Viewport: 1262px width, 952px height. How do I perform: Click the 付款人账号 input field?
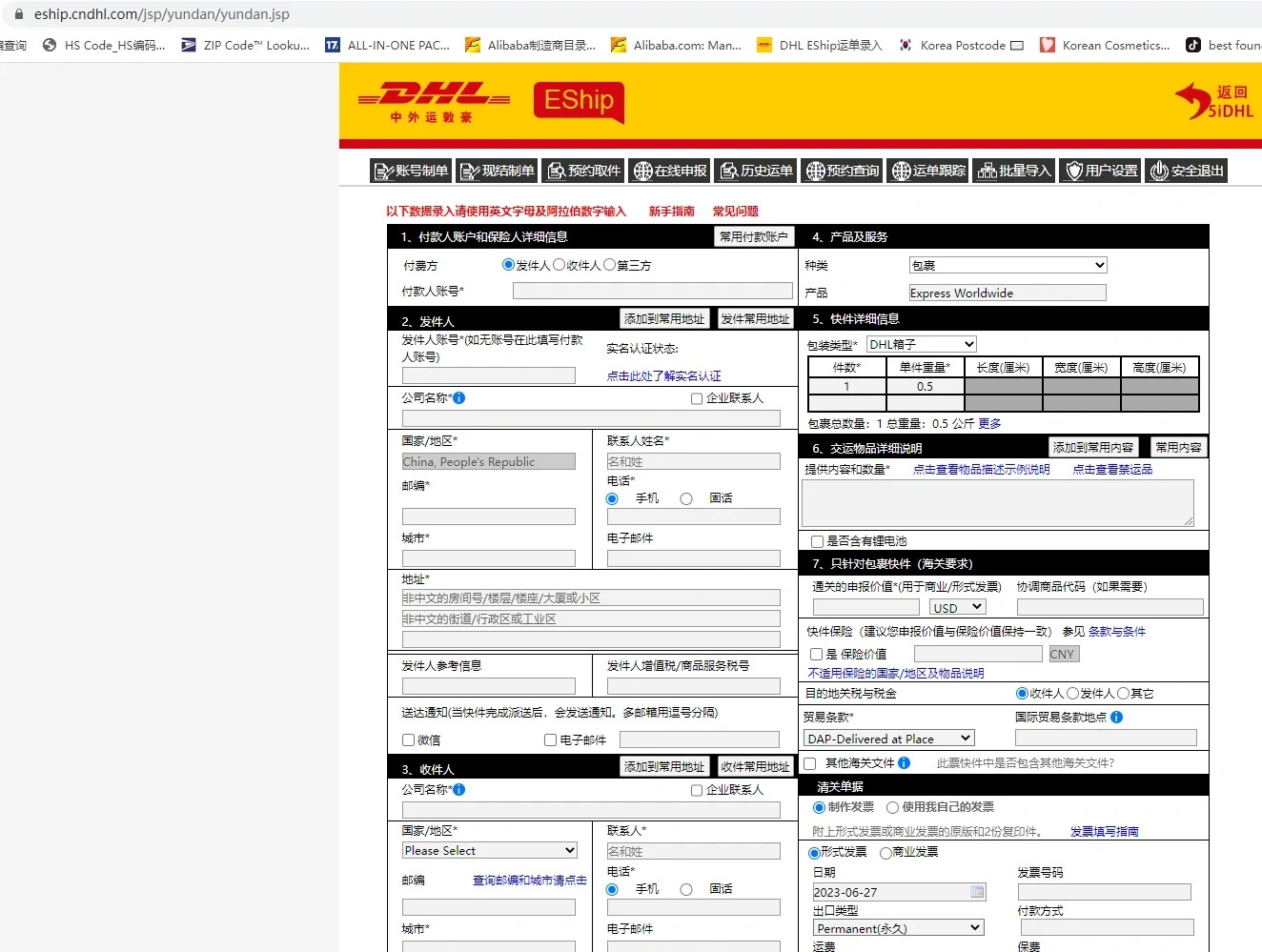click(653, 291)
